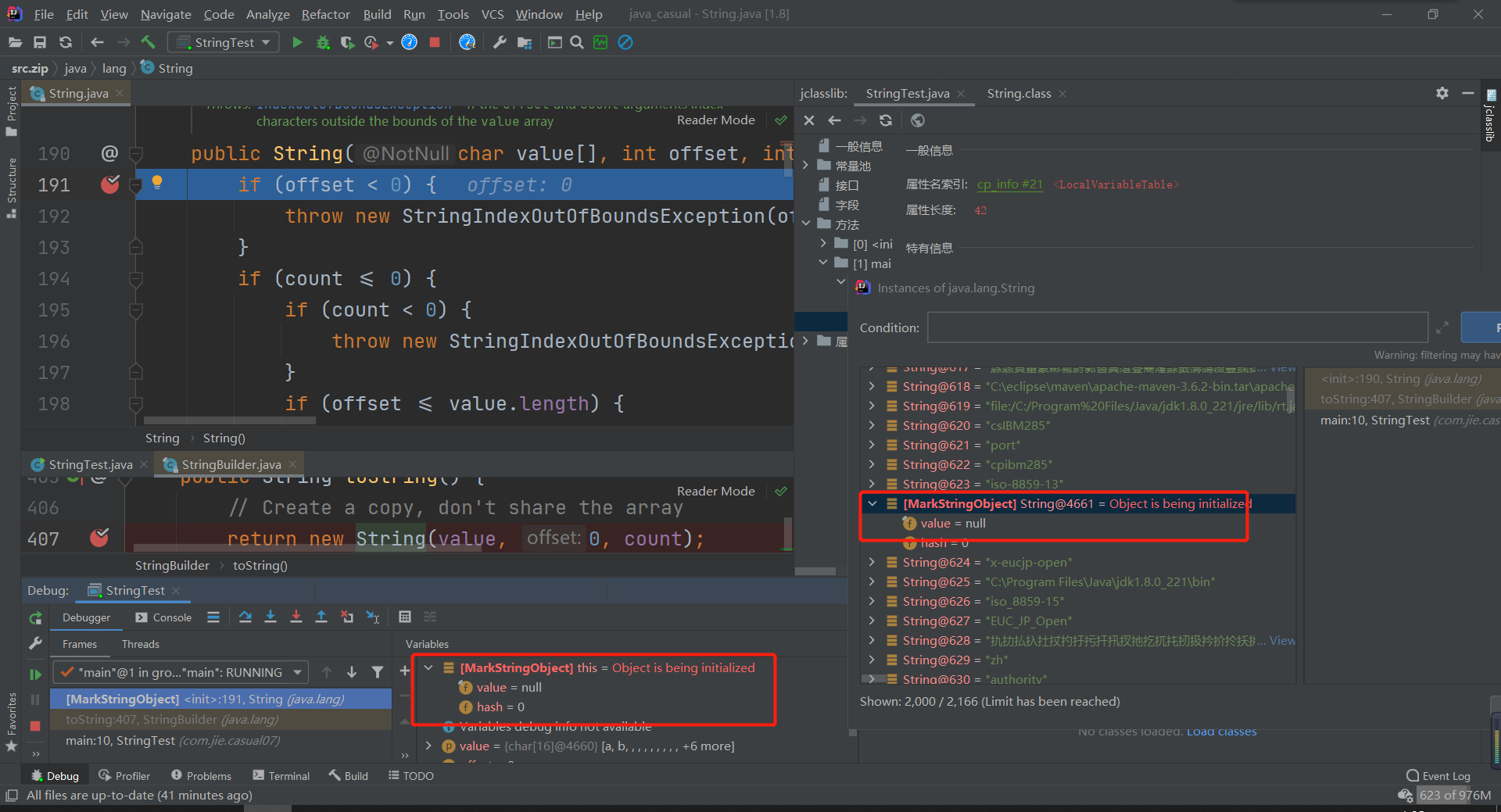Navigate back with the toolbar arrow
The image size is (1501, 812).
tap(97, 42)
